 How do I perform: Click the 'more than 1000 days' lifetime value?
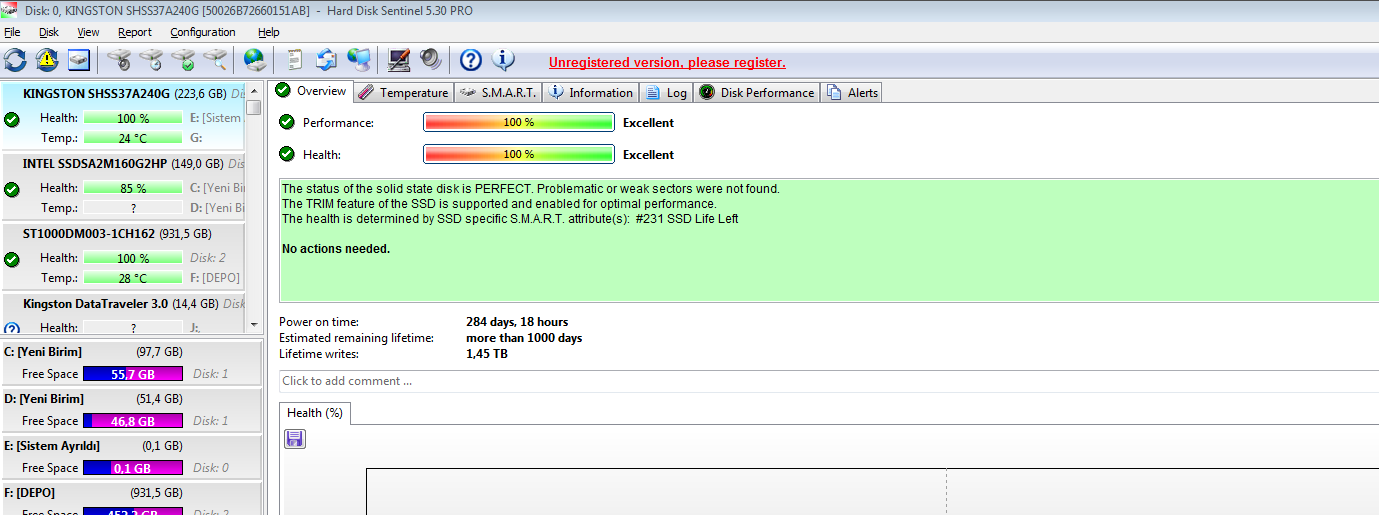click(x=524, y=338)
